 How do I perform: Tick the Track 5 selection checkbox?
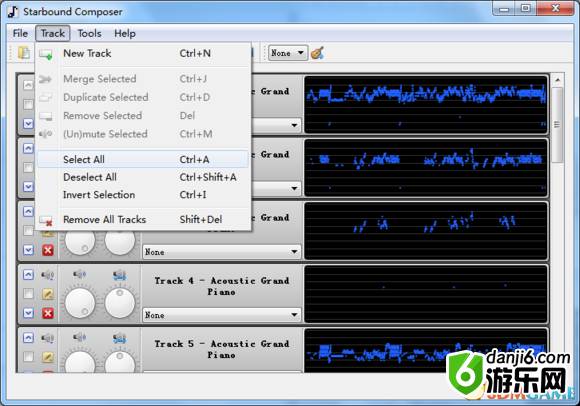(28, 356)
